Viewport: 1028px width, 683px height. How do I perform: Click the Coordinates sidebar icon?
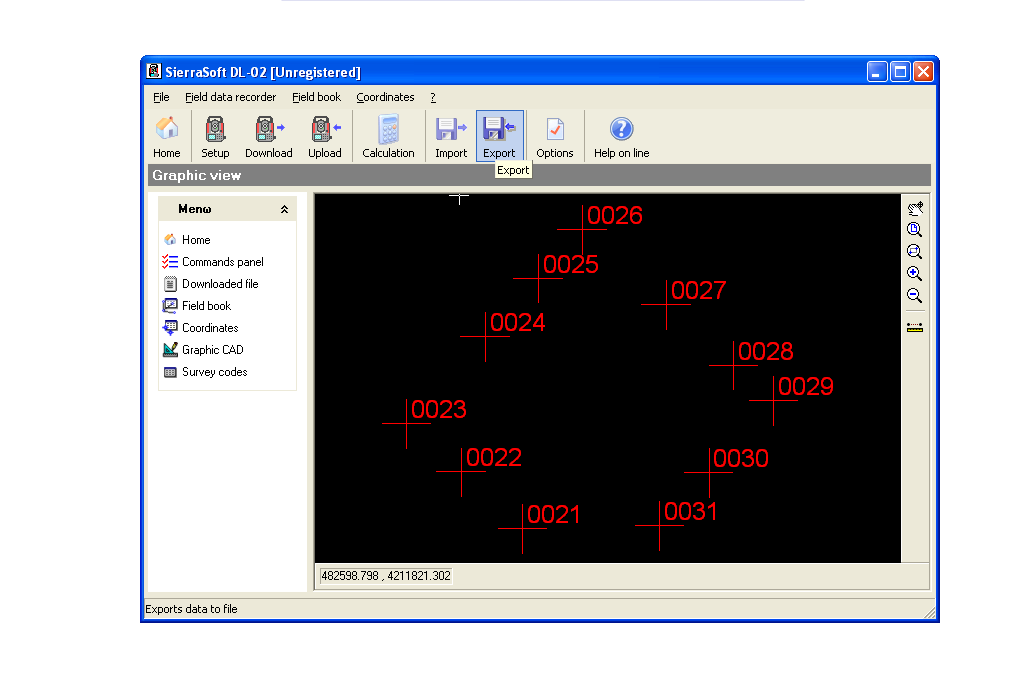(x=170, y=328)
